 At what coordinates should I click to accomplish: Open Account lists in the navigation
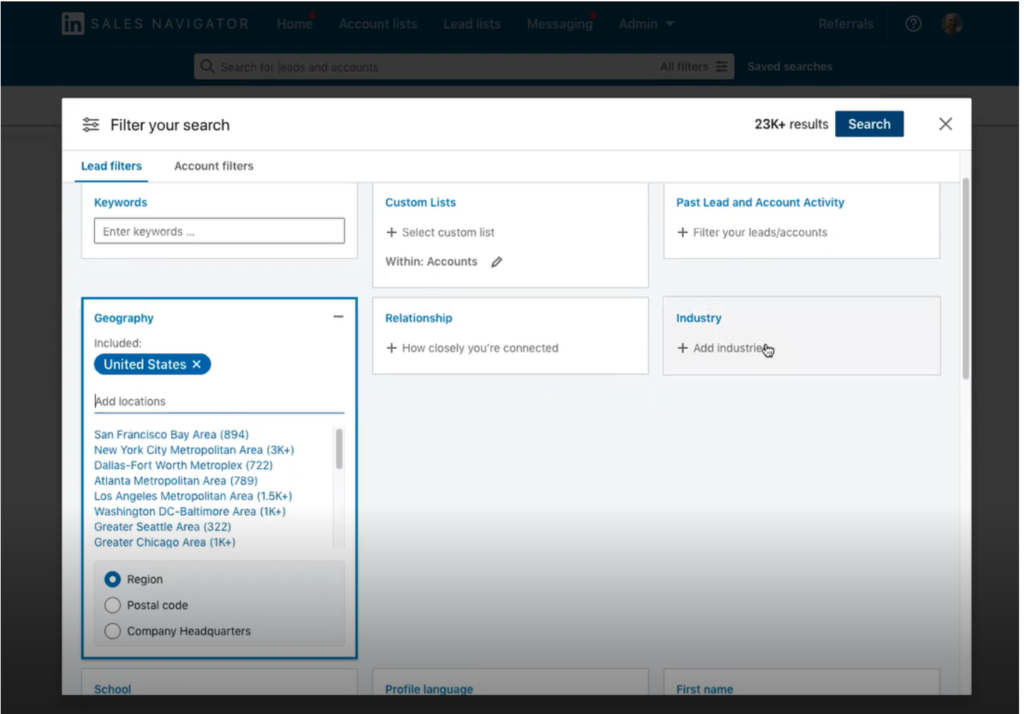(378, 24)
